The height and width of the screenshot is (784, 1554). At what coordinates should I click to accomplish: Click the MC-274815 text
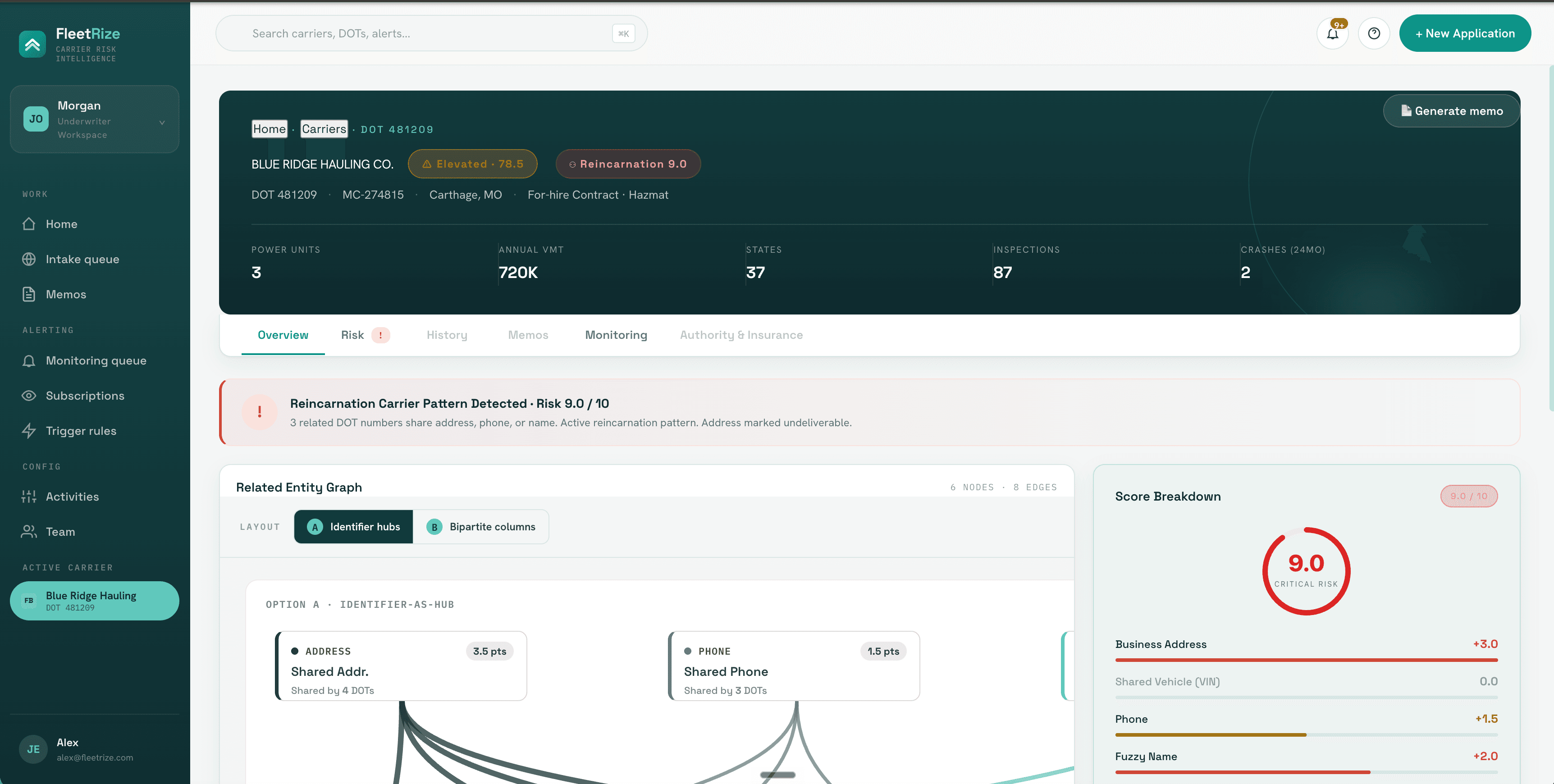(373, 195)
